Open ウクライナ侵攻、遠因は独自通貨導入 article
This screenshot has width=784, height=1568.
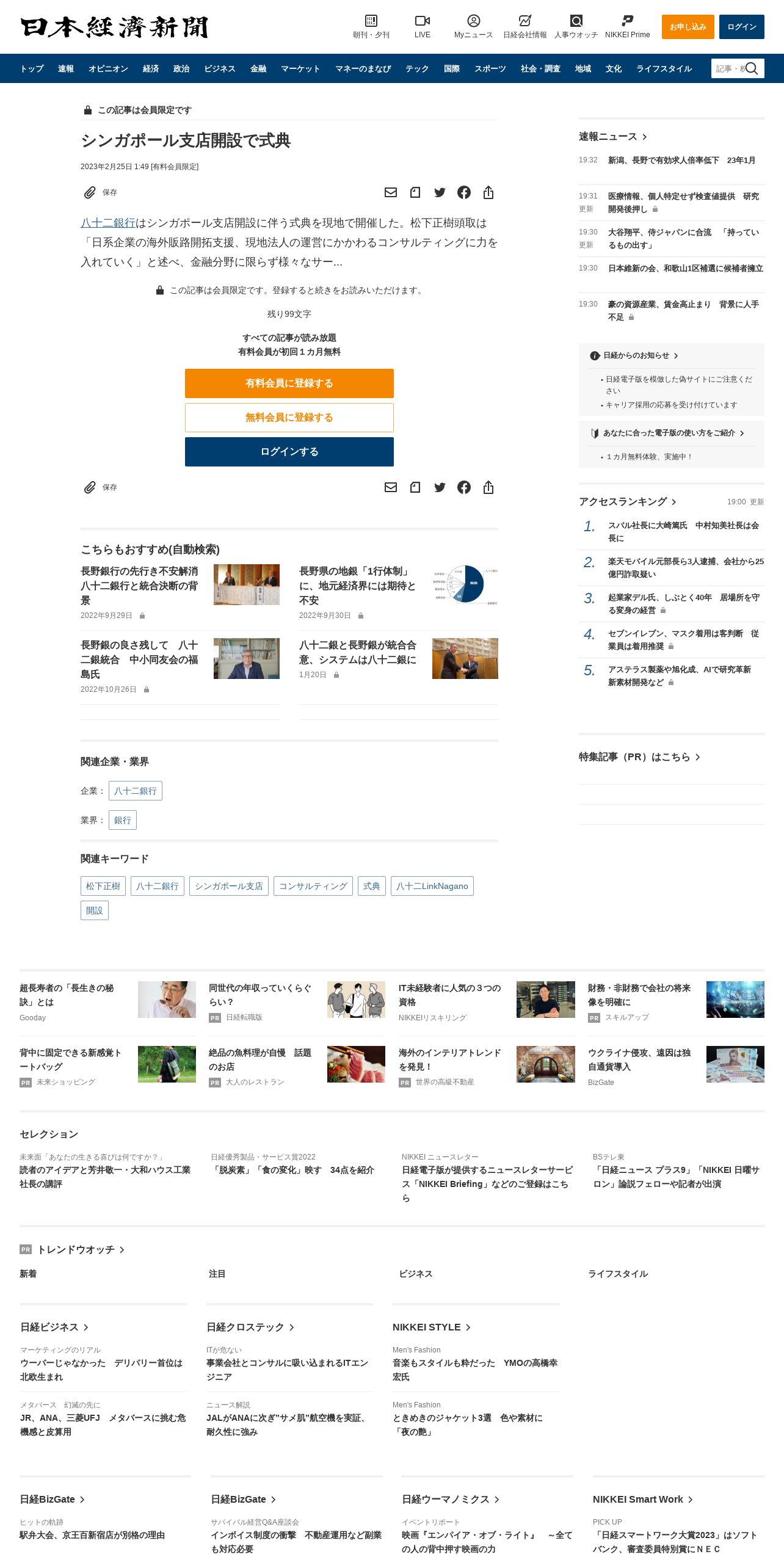click(639, 1060)
